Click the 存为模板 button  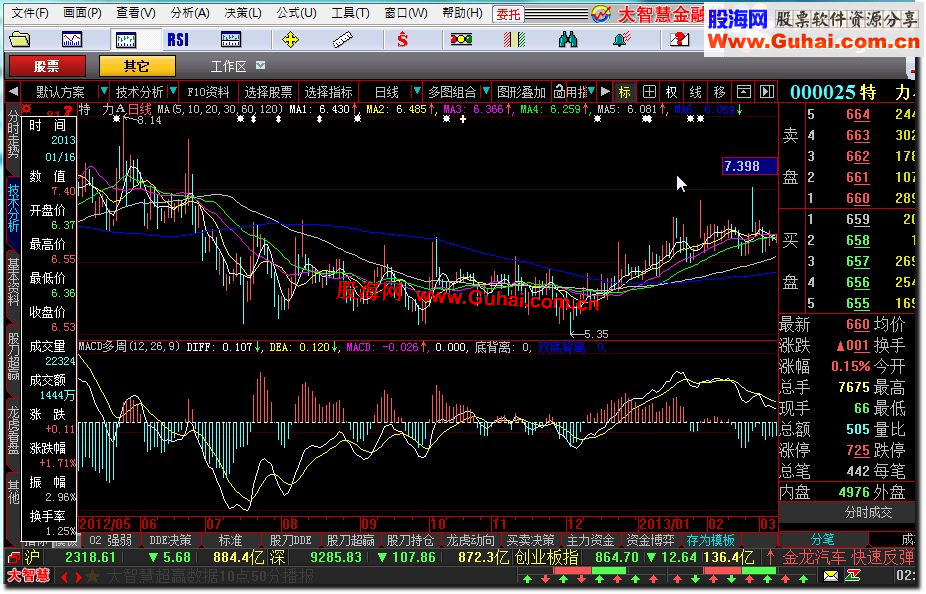tap(710, 540)
